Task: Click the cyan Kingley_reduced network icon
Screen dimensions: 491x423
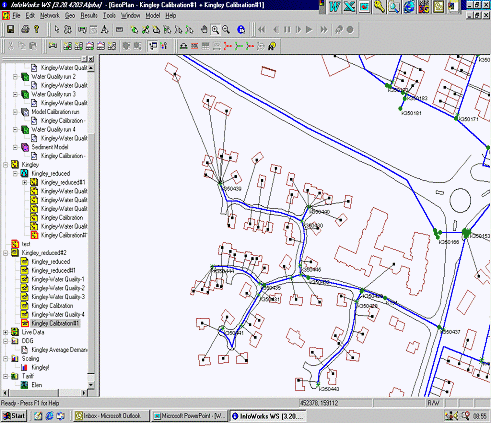Action: [x=25, y=173]
